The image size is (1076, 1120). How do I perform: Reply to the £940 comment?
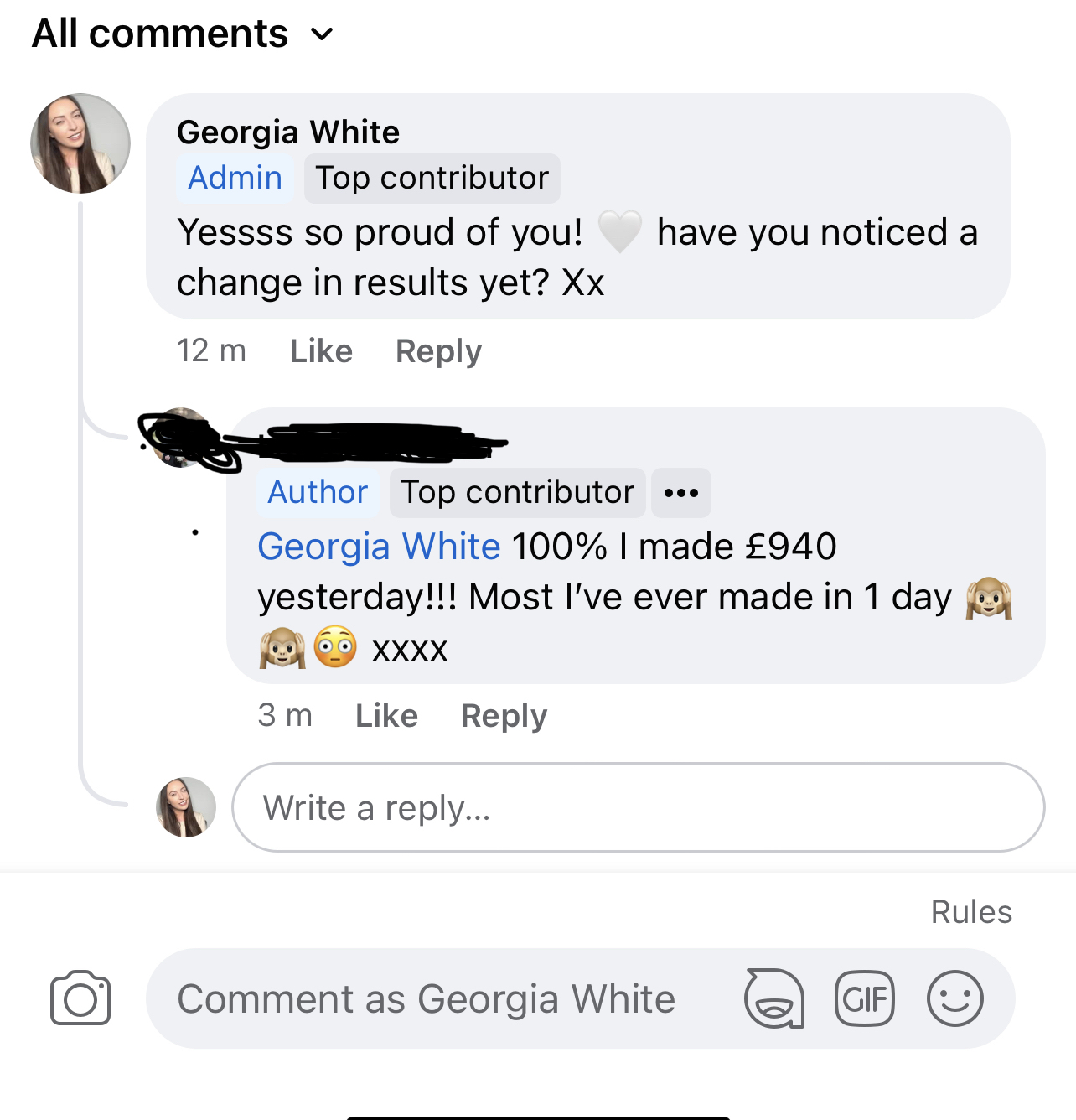(504, 716)
